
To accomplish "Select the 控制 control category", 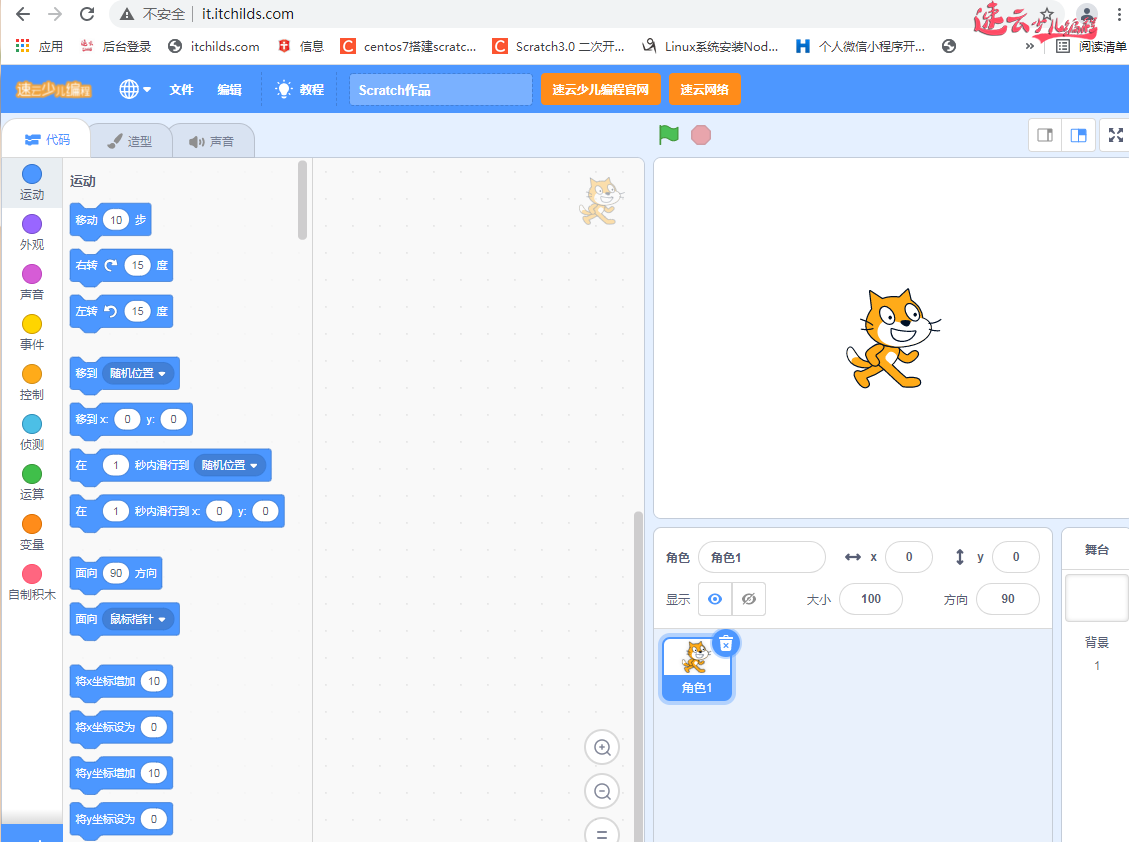I will click(32, 382).
